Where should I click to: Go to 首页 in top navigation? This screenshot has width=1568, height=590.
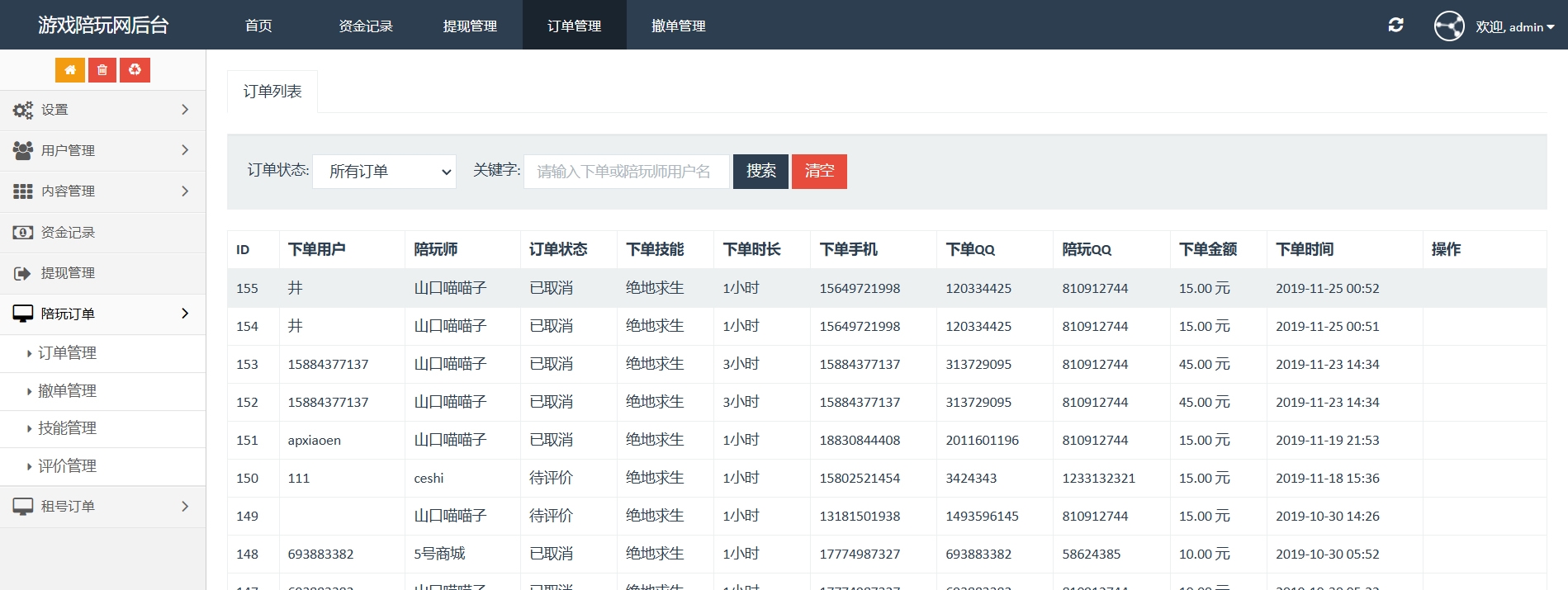[x=258, y=26]
